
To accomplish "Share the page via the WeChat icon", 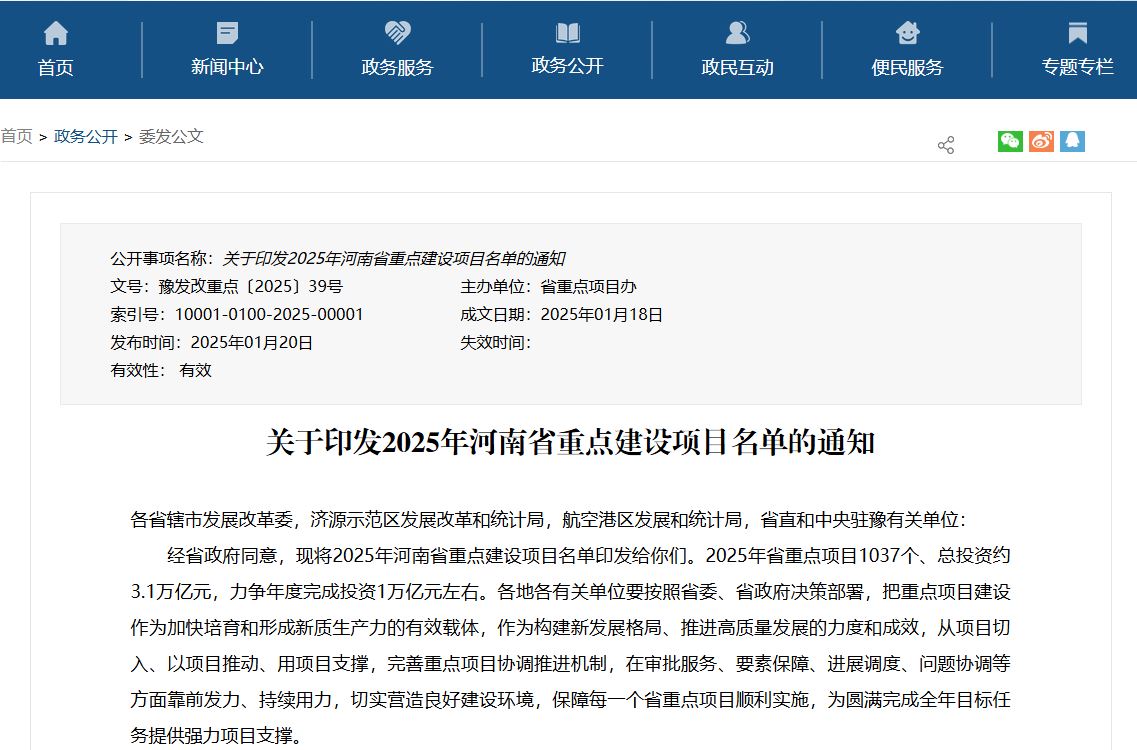I will click(x=1010, y=141).
